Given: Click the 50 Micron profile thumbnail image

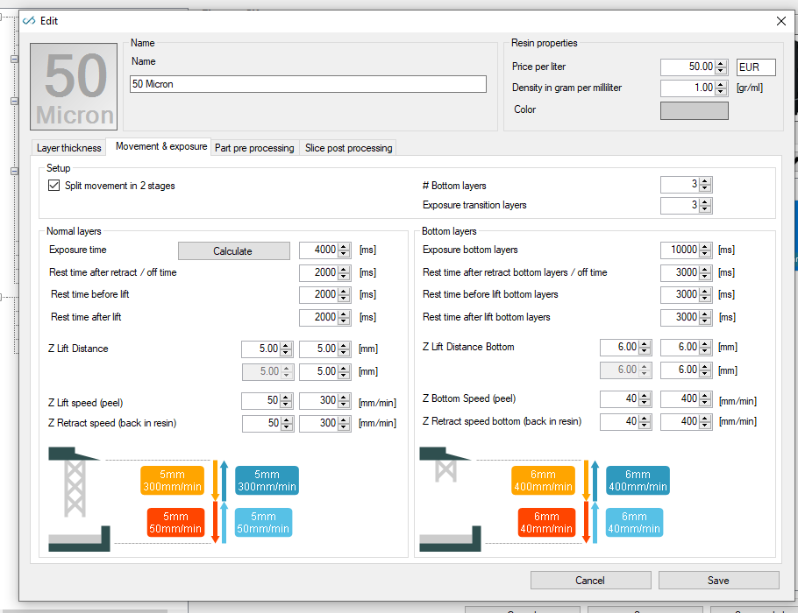Looking at the screenshot, I should pyautogui.click(x=74, y=87).
